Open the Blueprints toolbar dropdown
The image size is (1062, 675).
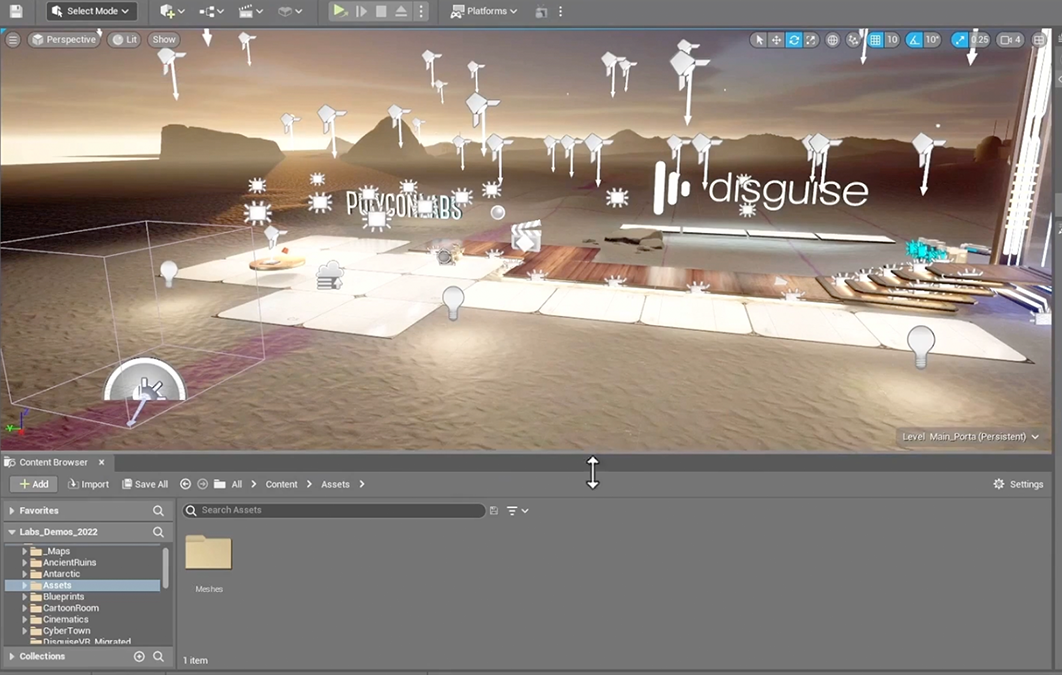point(211,11)
